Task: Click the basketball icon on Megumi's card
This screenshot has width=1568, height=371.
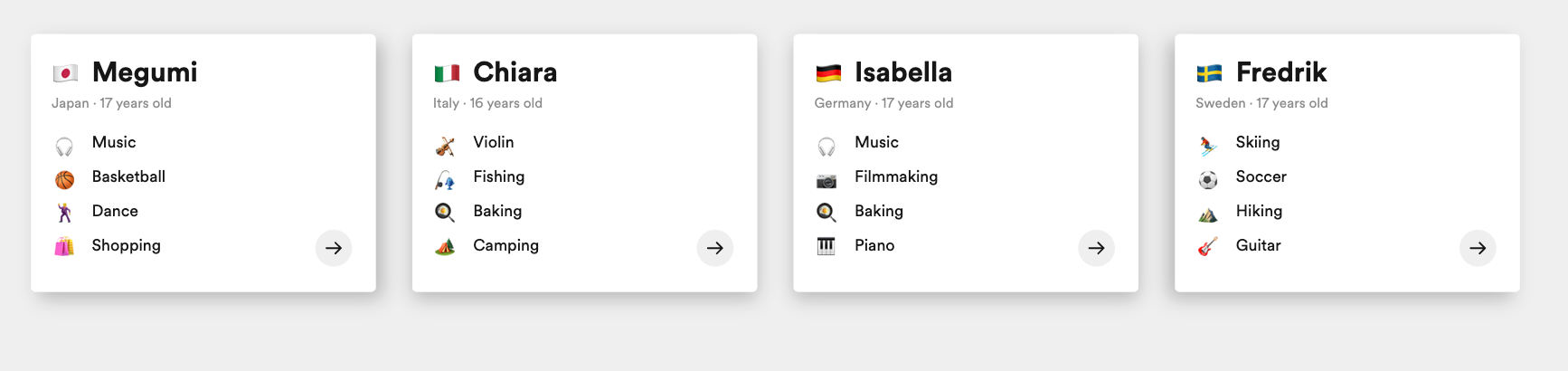Action: [65, 180]
